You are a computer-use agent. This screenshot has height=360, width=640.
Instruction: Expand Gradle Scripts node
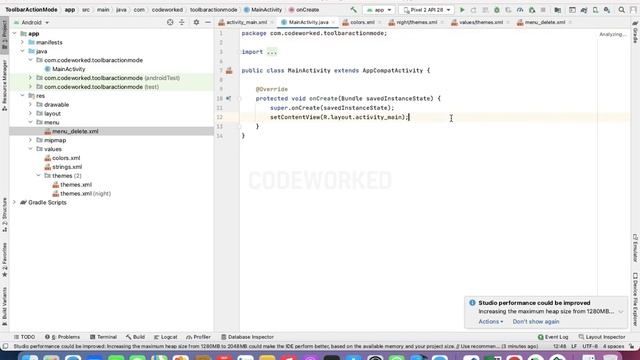(x=15, y=202)
